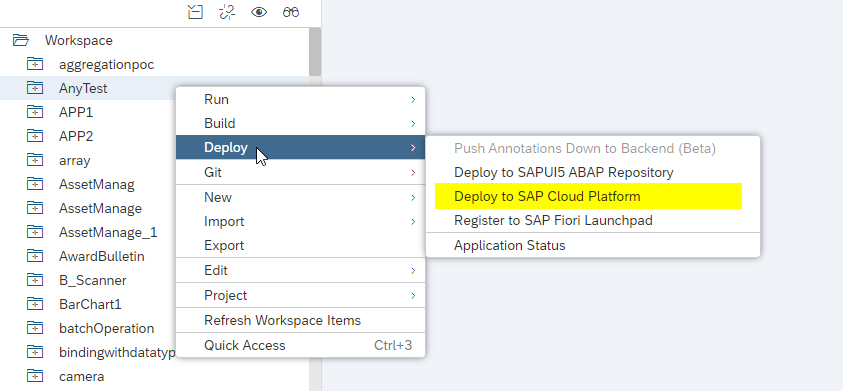
Task: Click the Import row chevron arrow
Action: click(x=413, y=221)
